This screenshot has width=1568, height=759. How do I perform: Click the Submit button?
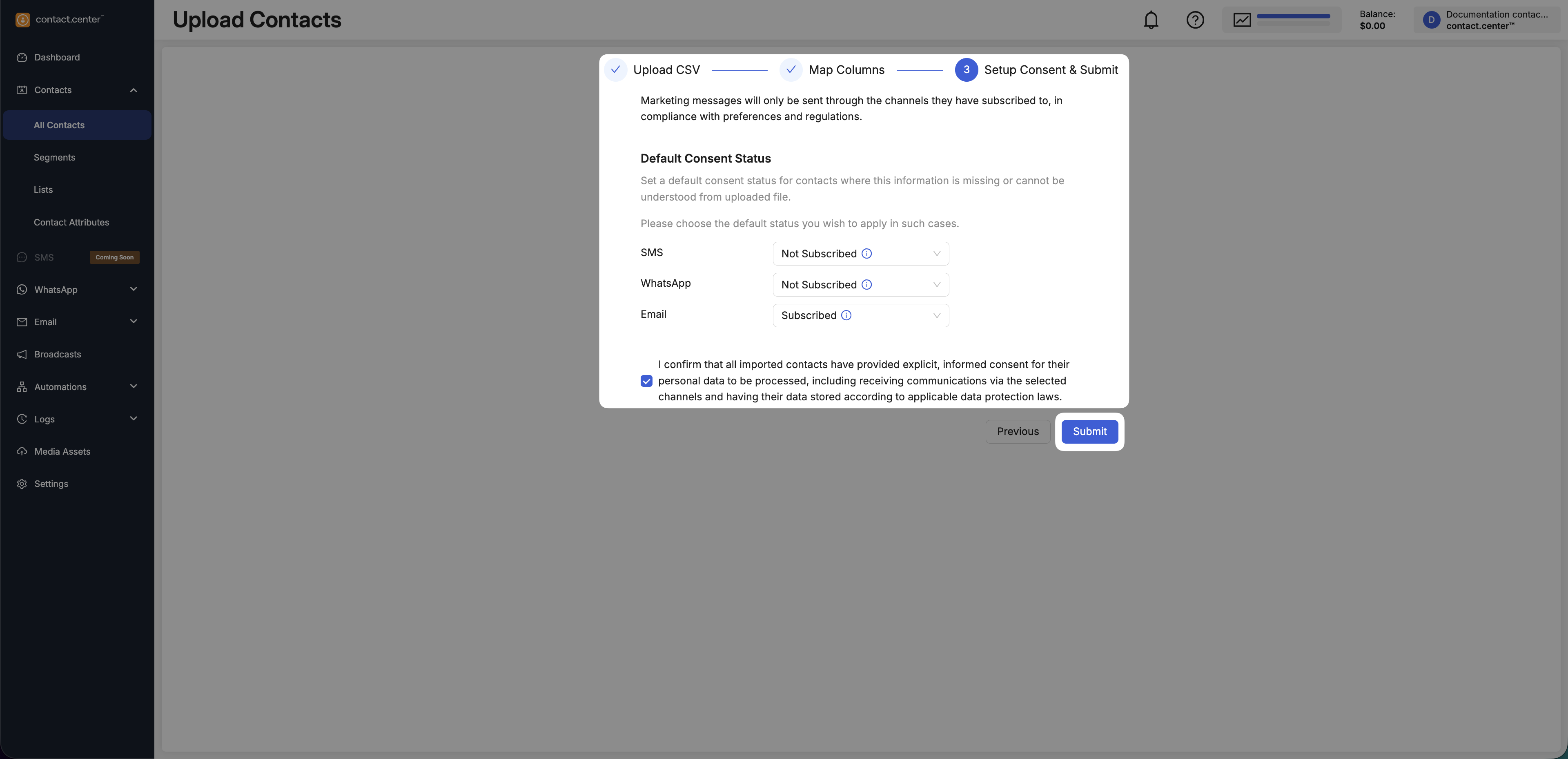1089,431
